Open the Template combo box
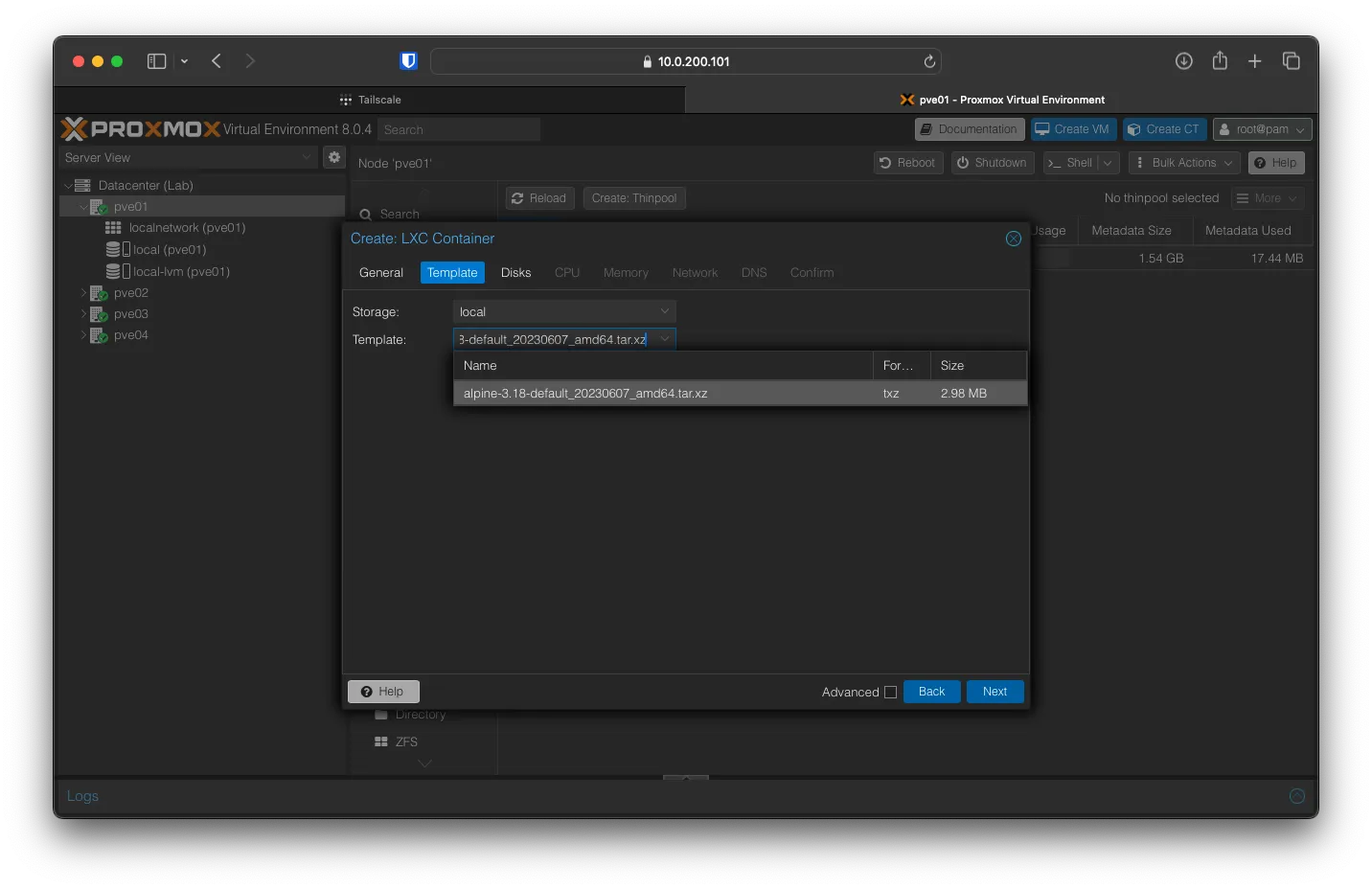Viewport: 1372px width, 889px height. (564, 339)
